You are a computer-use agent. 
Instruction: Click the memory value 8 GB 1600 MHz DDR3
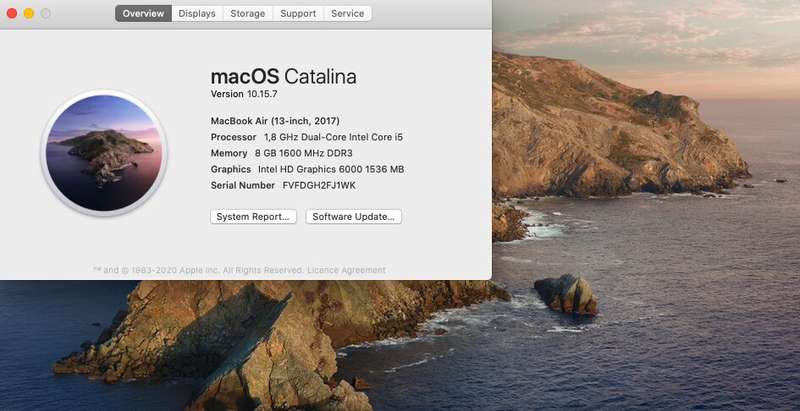pyautogui.click(x=304, y=153)
